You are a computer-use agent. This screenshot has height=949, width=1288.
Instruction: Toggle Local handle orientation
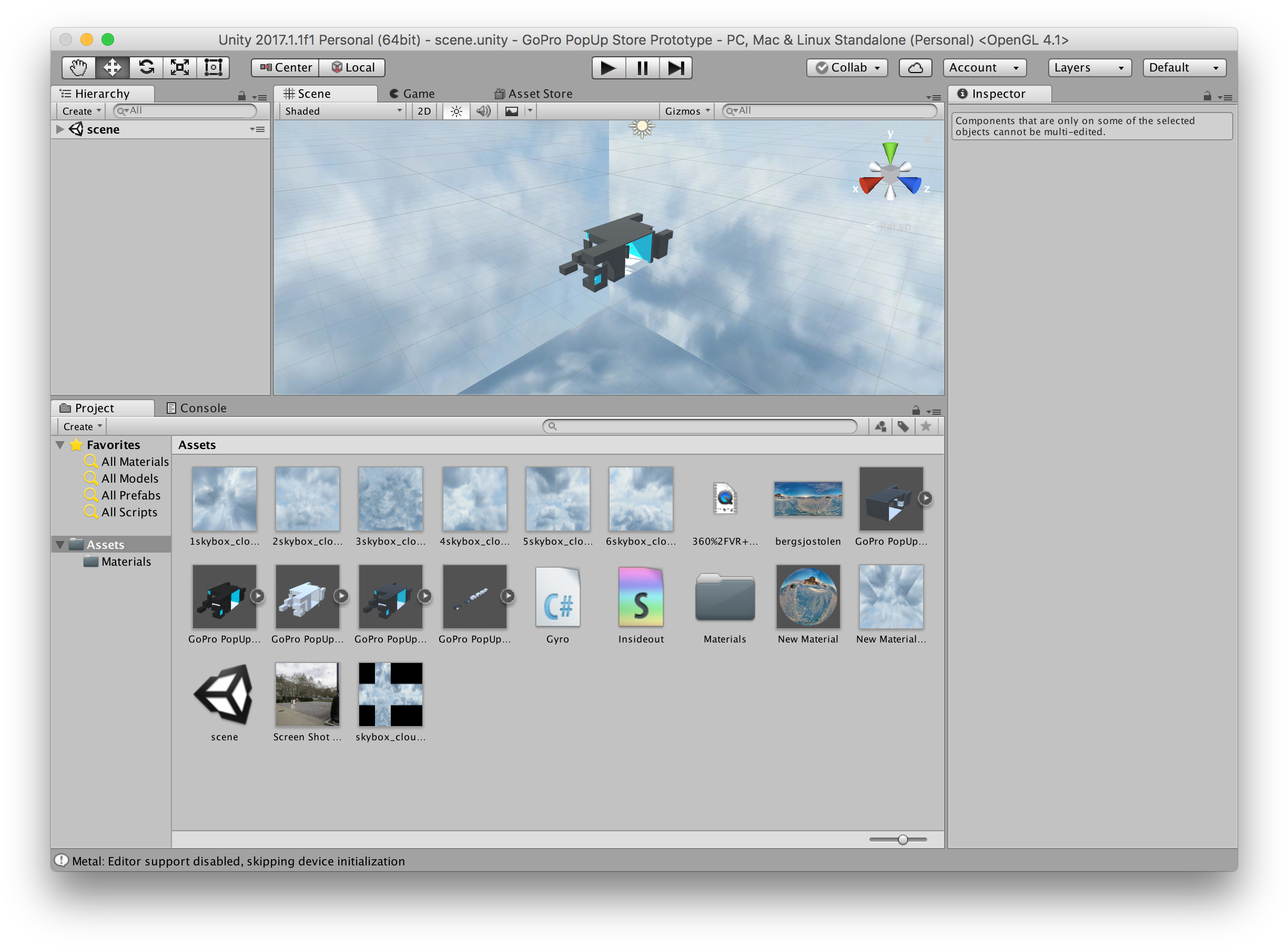(x=352, y=67)
